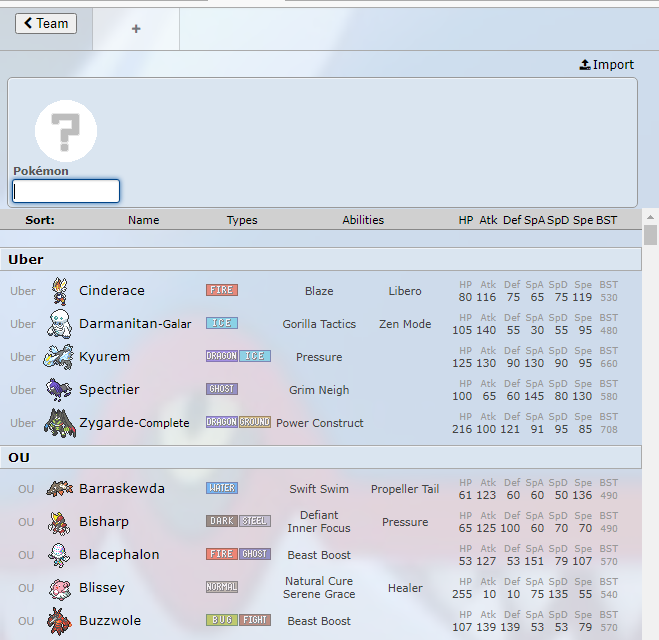
Task: Select Buzzwole by name
Action: coord(110,621)
